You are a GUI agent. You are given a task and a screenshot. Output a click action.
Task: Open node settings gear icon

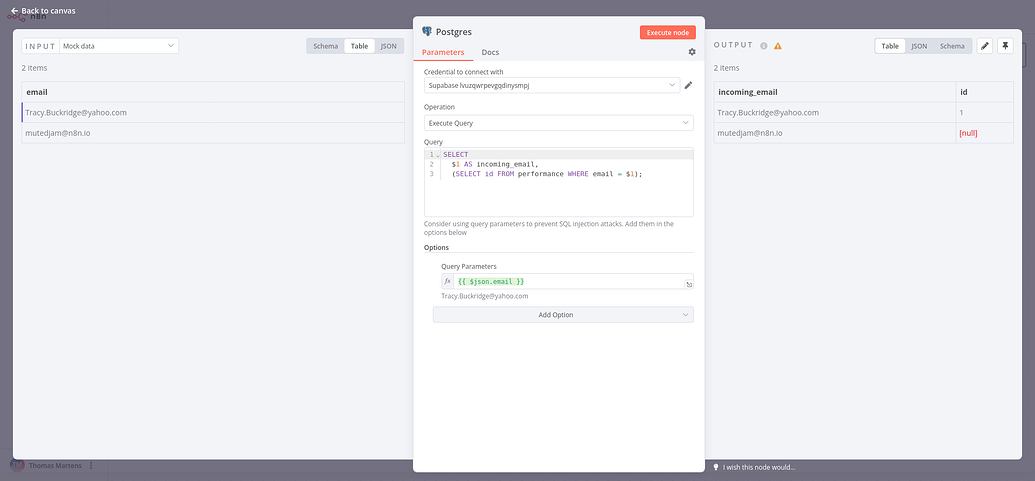(x=692, y=52)
